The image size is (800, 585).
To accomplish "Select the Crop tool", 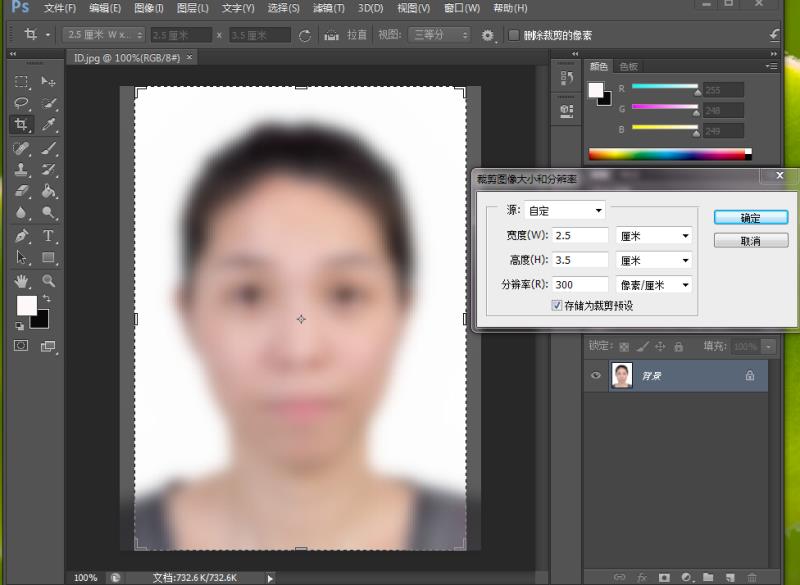I will 22,124.
